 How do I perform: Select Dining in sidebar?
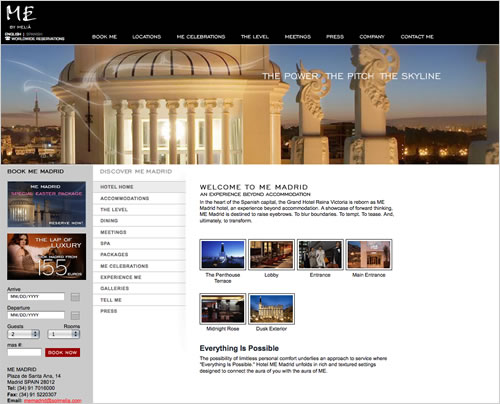tap(139, 221)
